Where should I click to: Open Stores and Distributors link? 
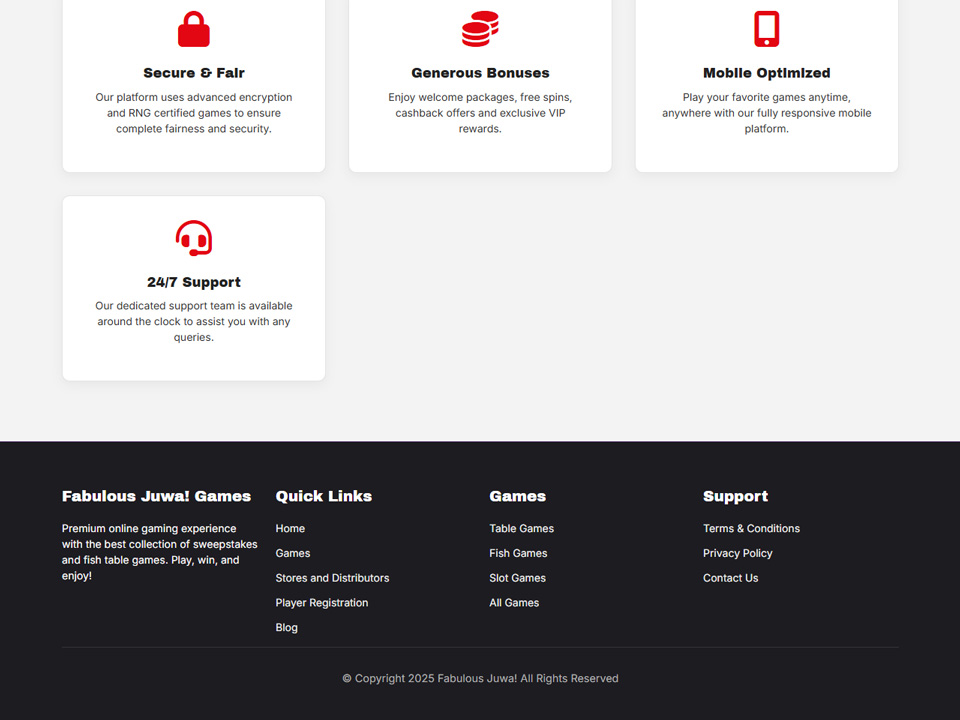[332, 578]
